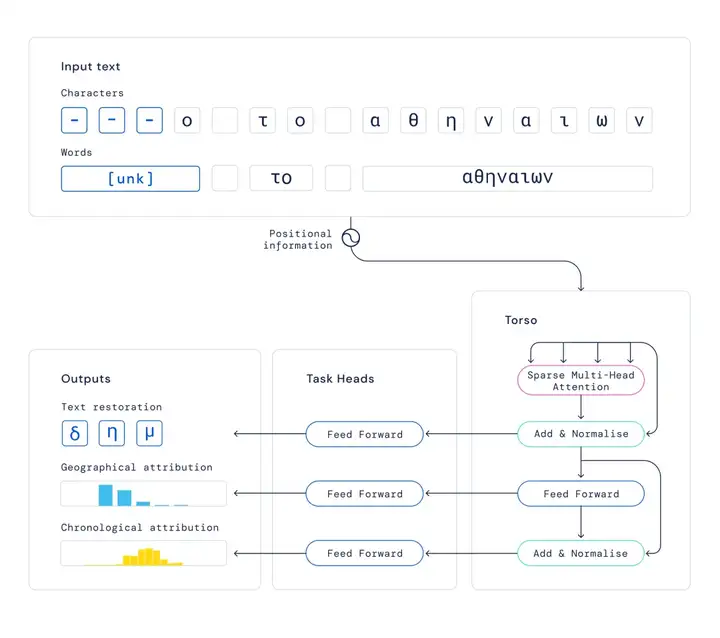Click the Sparse Multi-Head Attention node

pyautogui.click(x=581, y=380)
